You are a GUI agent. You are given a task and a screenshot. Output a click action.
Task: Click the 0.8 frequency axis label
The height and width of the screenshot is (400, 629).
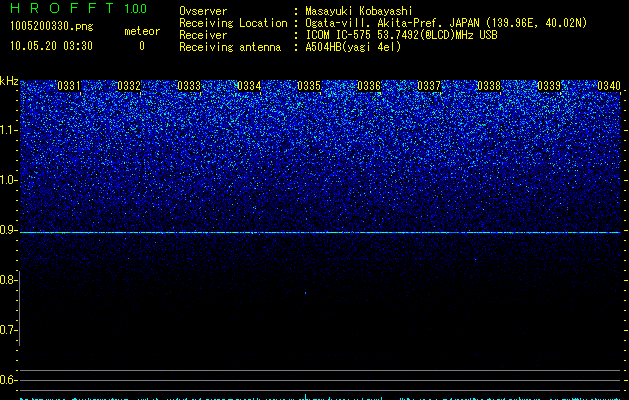tap(8, 280)
